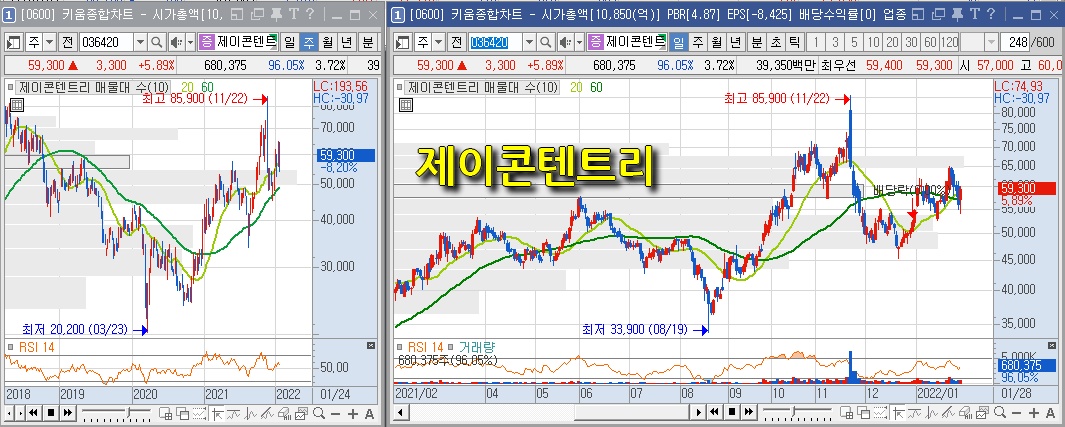Image resolution: width=1065 pixels, height=427 pixels.
Task: Click the 5 period button in right toolbar
Action: [854, 43]
